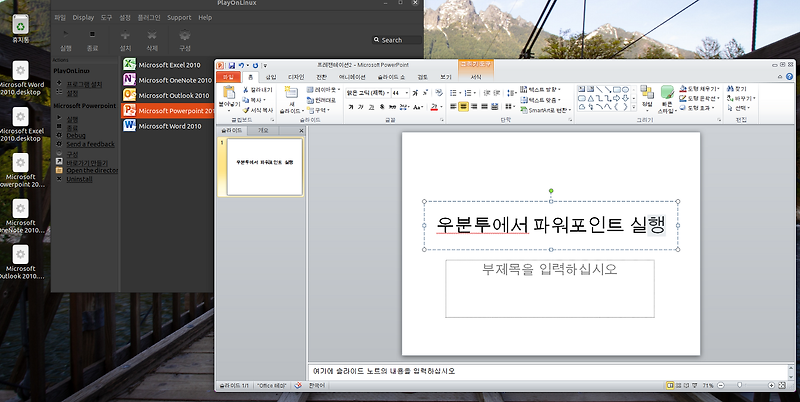Open the font color picker
800x402 pixels.
point(439,107)
